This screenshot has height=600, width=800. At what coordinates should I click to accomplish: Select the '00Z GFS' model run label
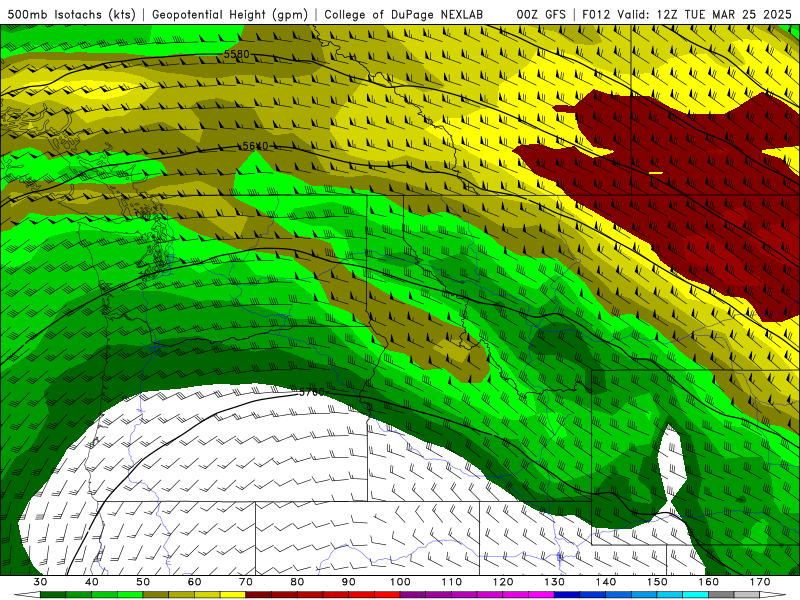point(541,15)
